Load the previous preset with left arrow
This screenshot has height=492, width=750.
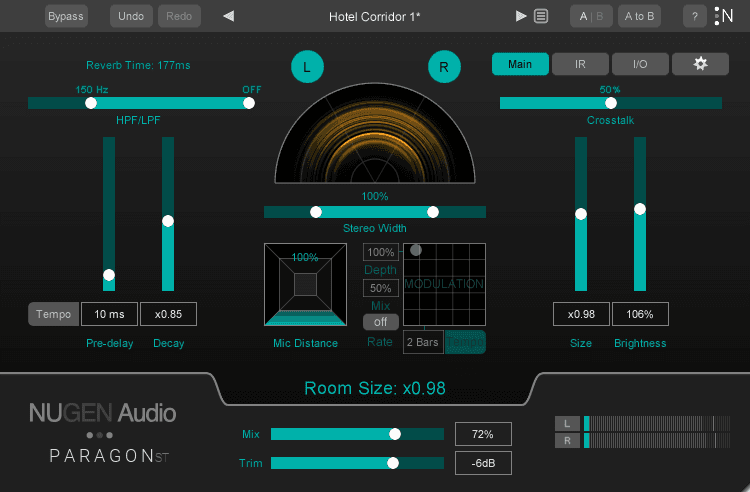pyautogui.click(x=229, y=16)
